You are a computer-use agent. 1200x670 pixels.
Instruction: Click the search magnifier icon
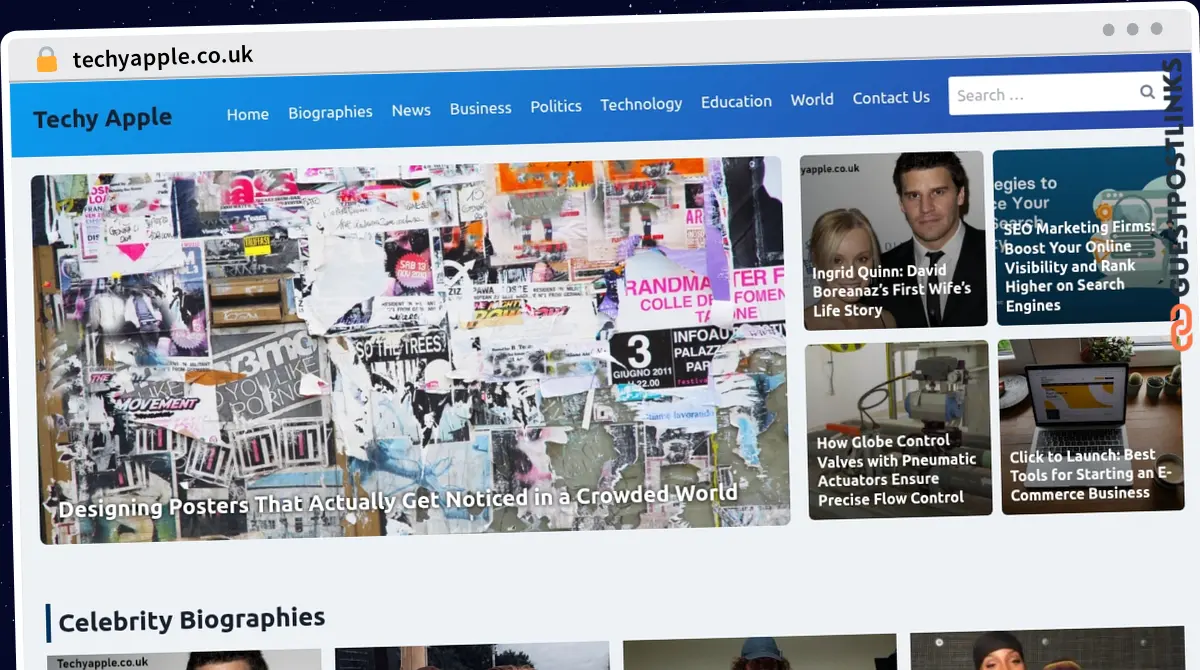tap(1147, 92)
